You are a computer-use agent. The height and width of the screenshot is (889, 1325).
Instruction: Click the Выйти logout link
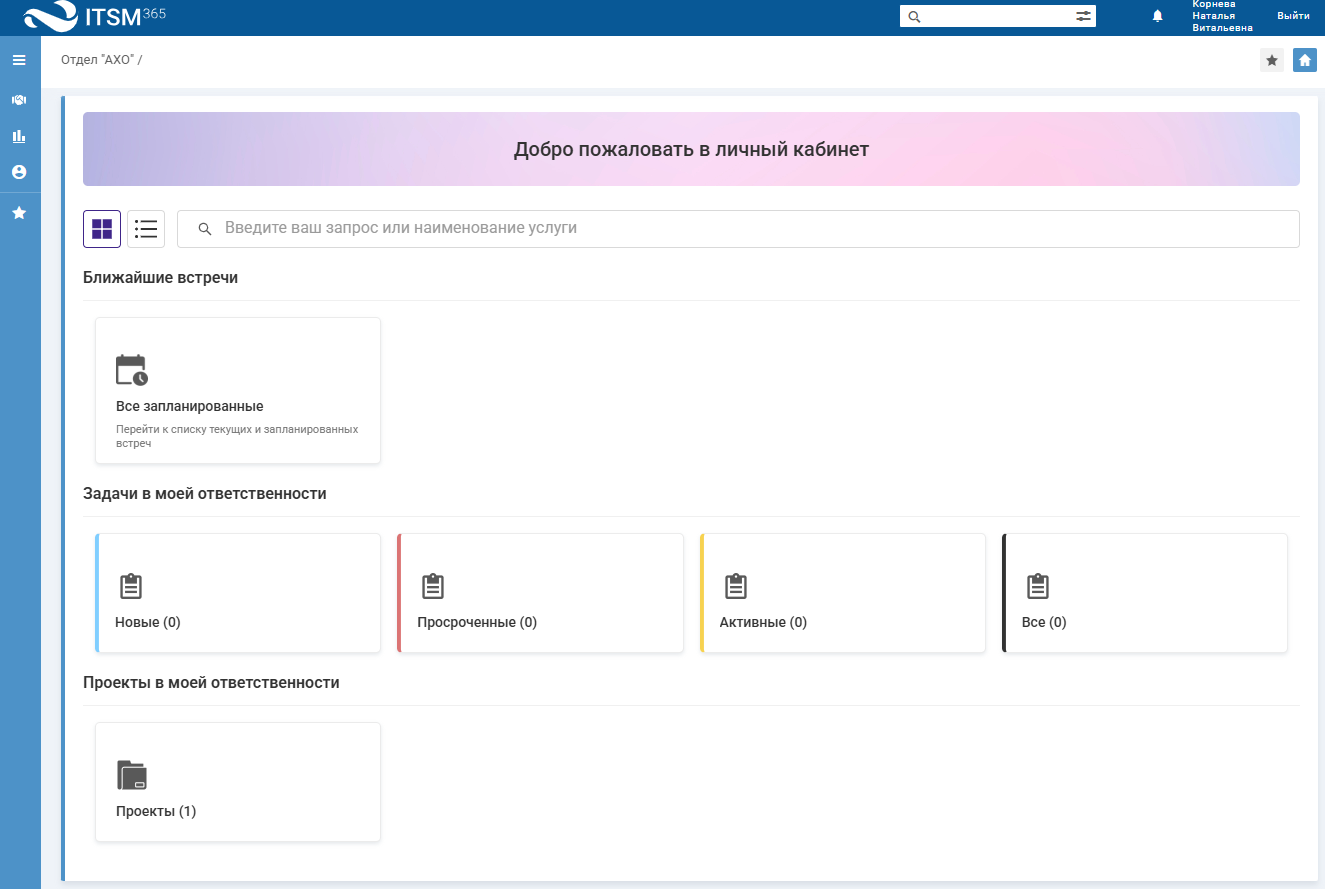pyautogui.click(x=1293, y=16)
